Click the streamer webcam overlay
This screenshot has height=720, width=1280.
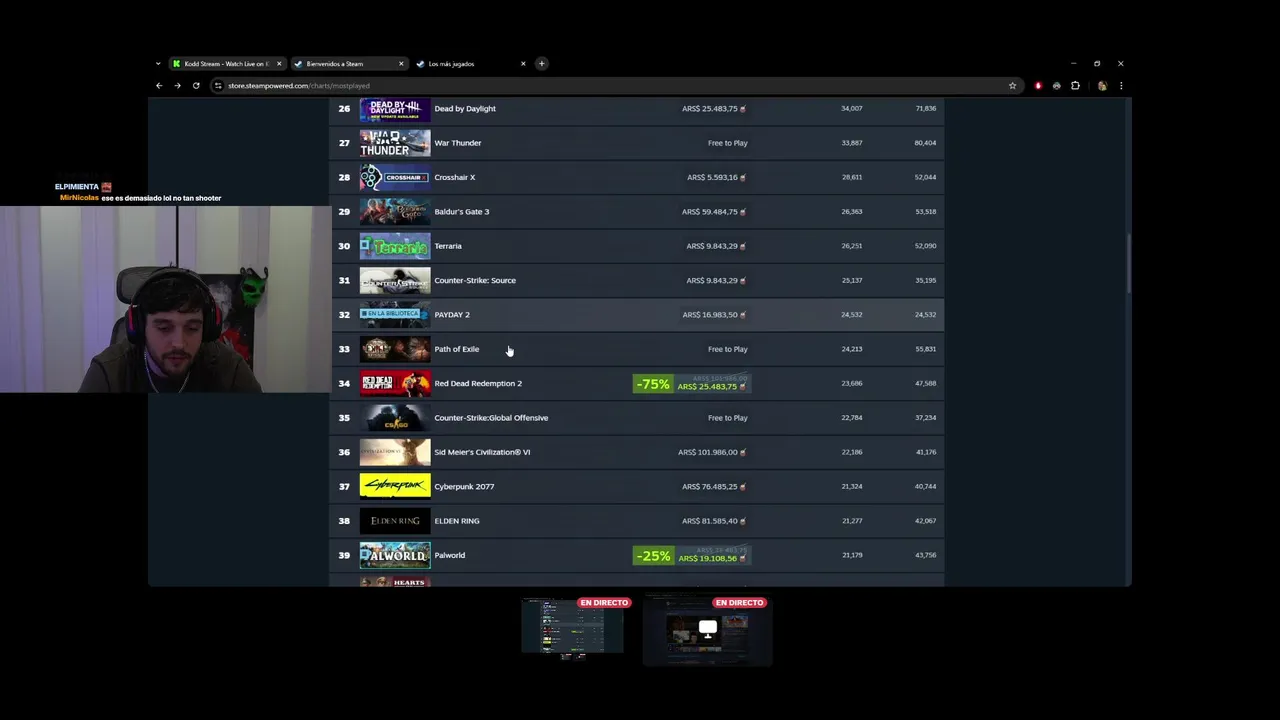(x=166, y=299)
